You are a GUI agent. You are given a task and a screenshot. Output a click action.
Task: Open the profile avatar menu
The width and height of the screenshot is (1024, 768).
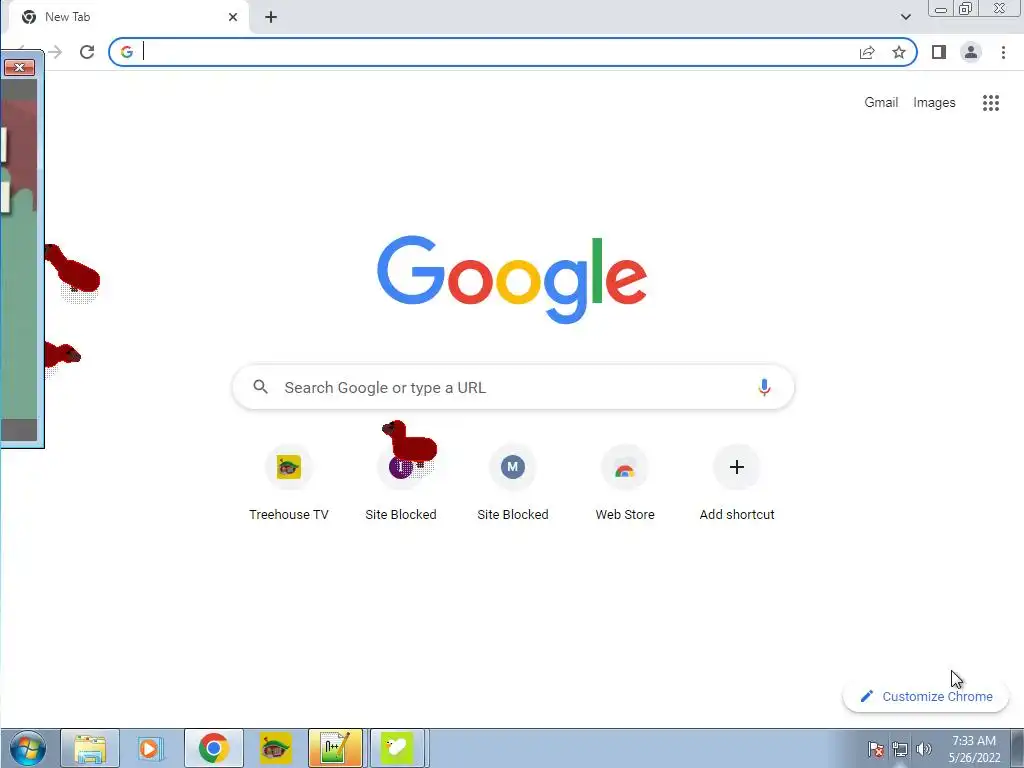[970, 52]
